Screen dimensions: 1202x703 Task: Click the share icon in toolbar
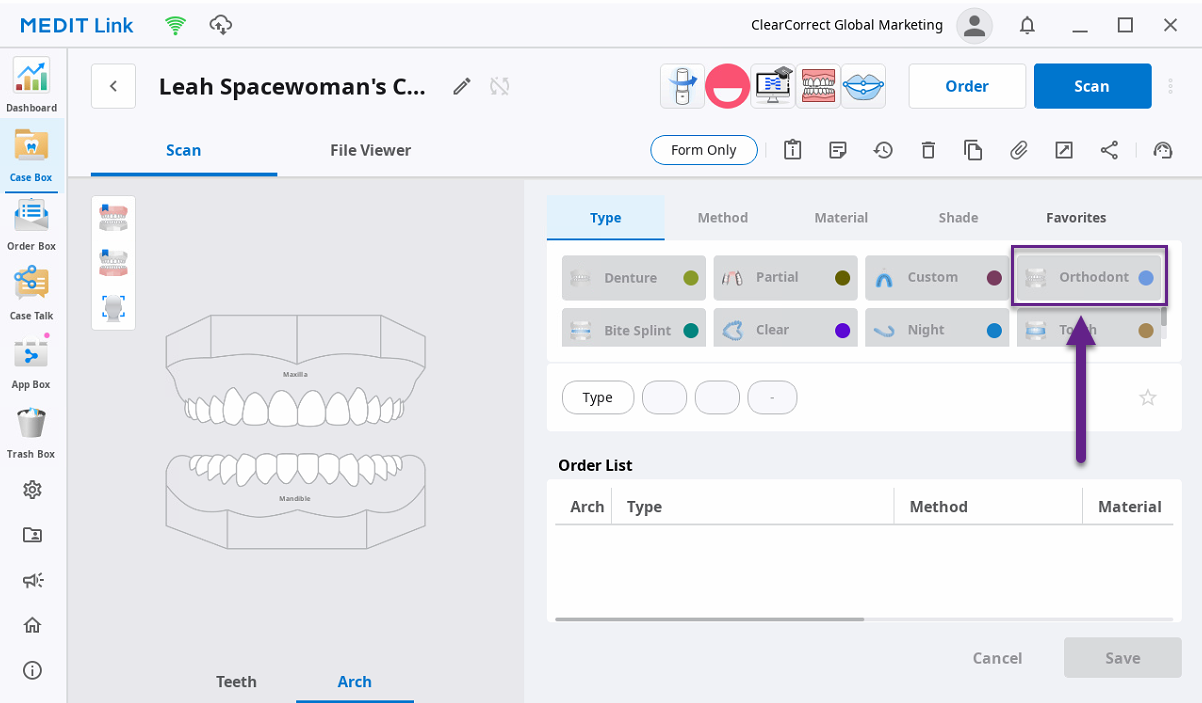click(1109, 150)
